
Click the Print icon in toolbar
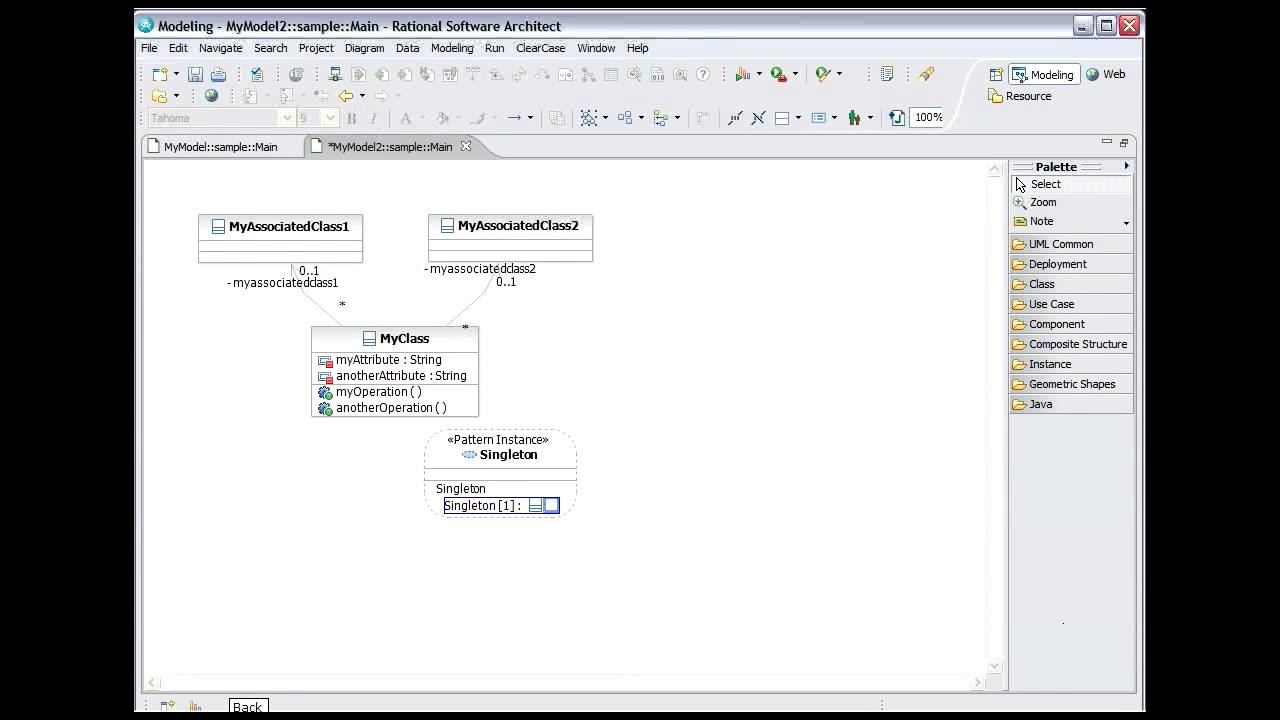click(x=218, y=74)
